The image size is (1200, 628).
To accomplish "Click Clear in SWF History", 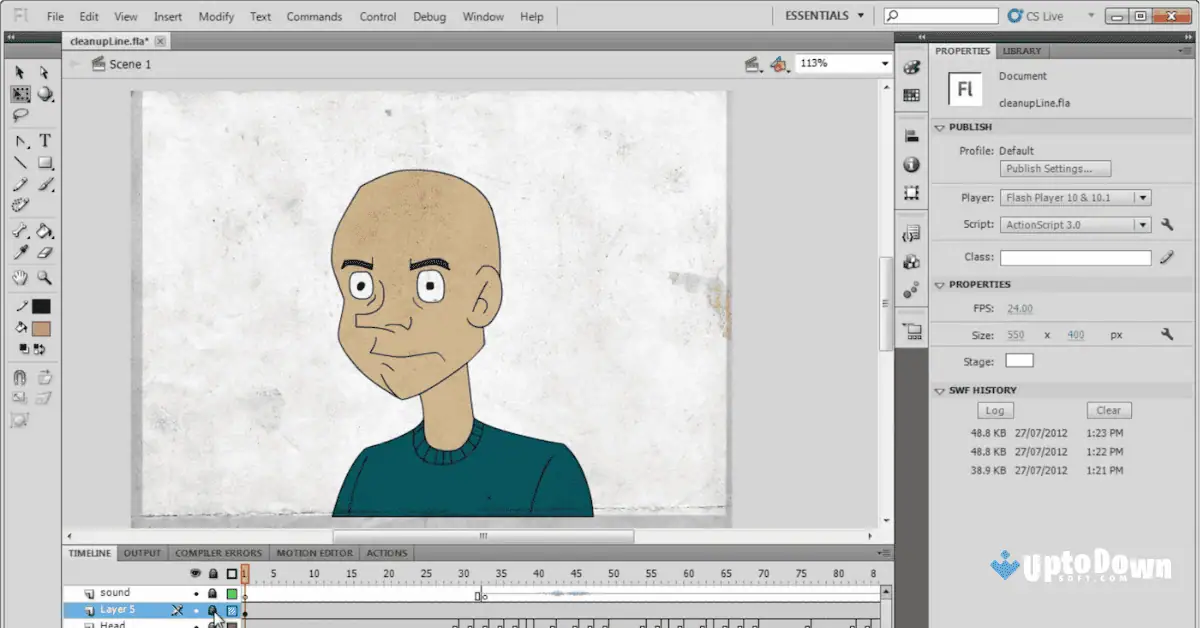I will point(1108,410).
